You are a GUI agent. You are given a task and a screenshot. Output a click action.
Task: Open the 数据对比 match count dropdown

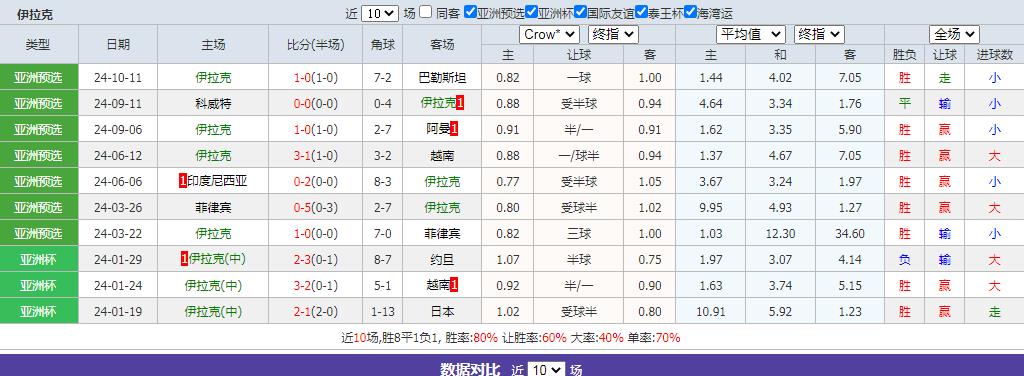click(546, 370)
